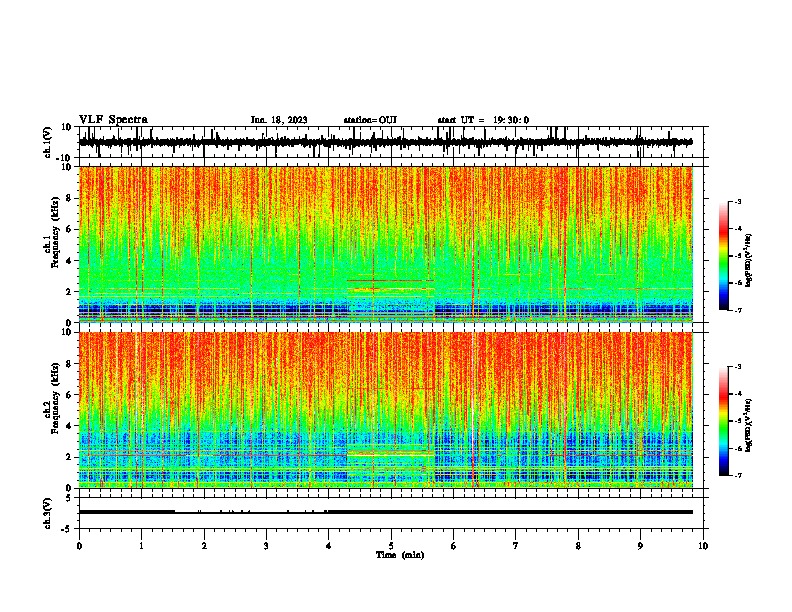The image size is (792, 612).
Task: Click time axis tick label "3"
Action: (x=266, y=546)
